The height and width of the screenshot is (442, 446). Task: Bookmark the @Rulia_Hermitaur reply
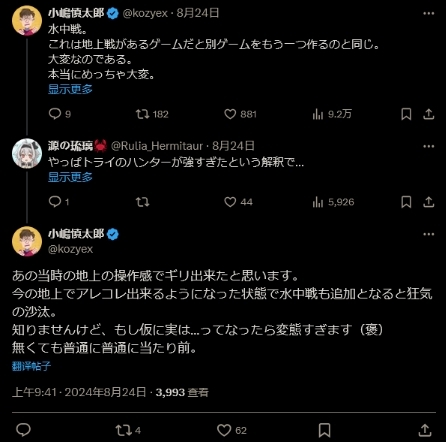pyautogui.click(x=406, y=202)
